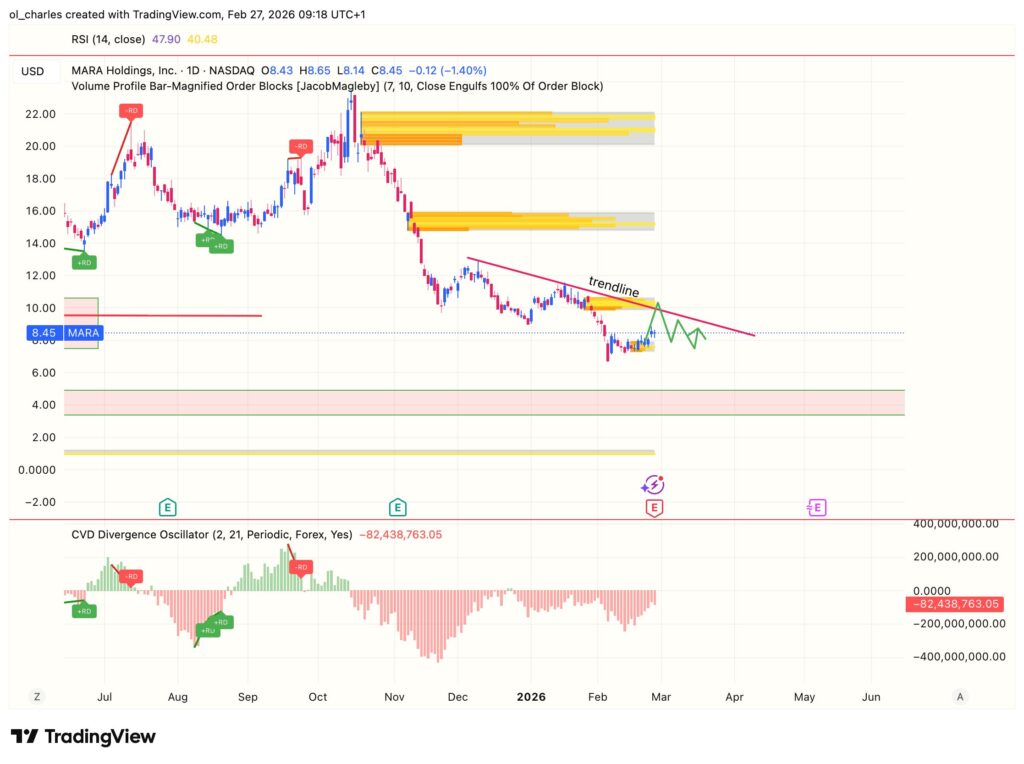
Task: Select the purple AI lightning event icon
Action: coord(653,485)
